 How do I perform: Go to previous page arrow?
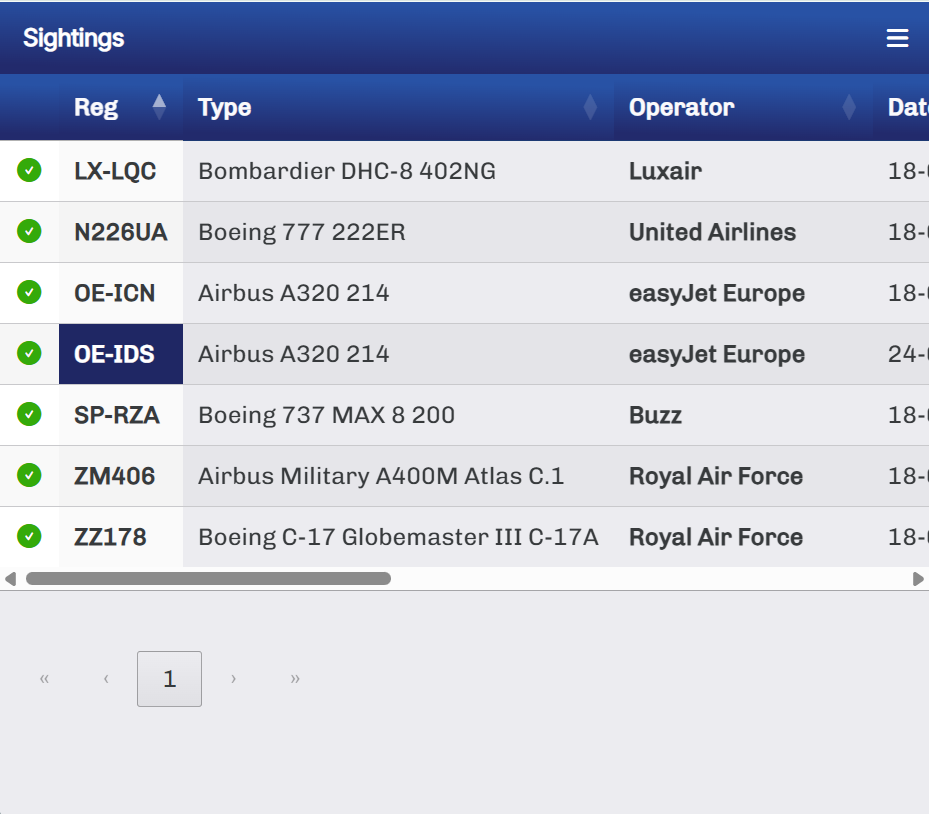coord(106,679)
